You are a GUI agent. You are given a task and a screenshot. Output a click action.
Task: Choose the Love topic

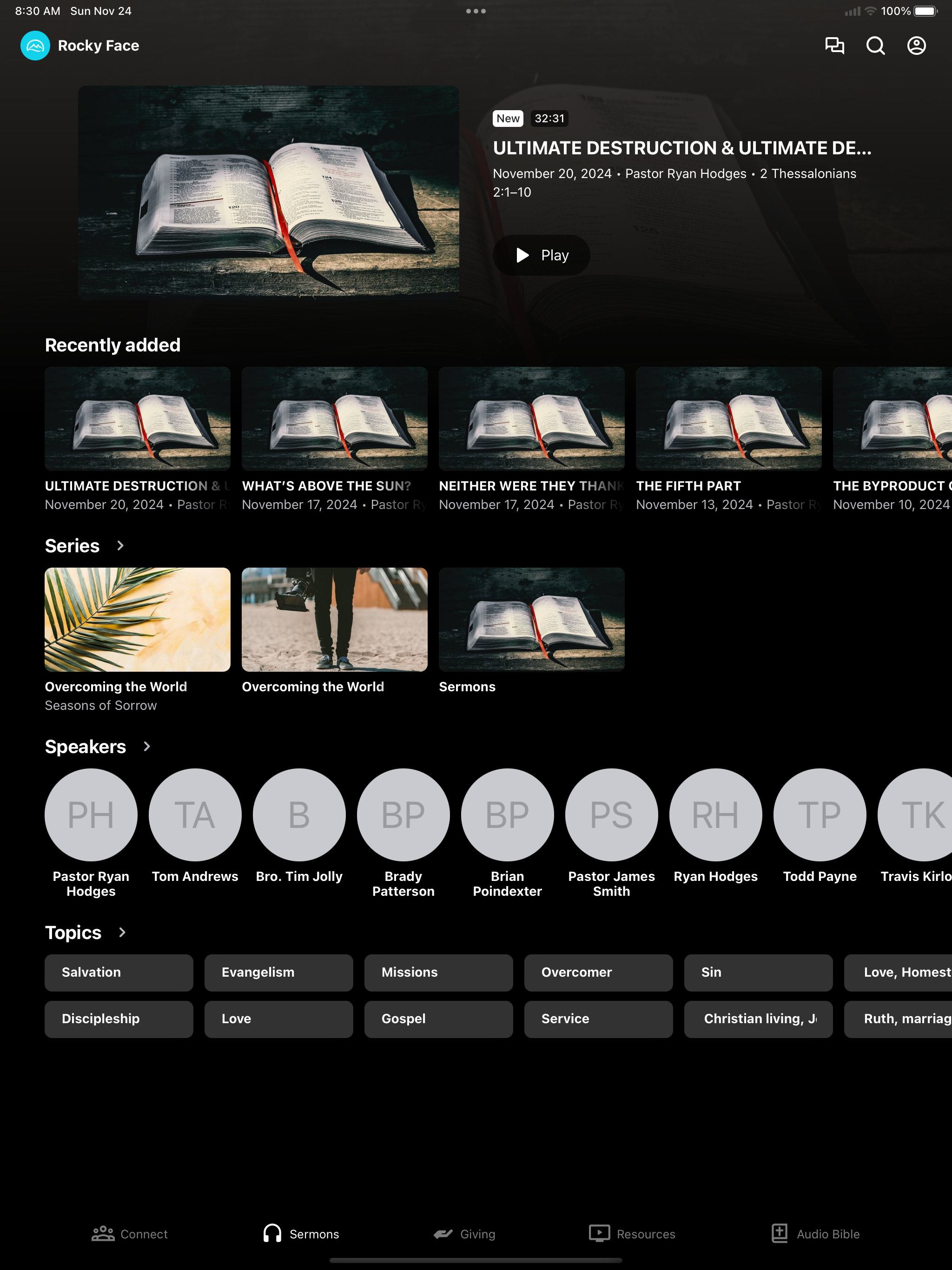tap(278, 1019)
